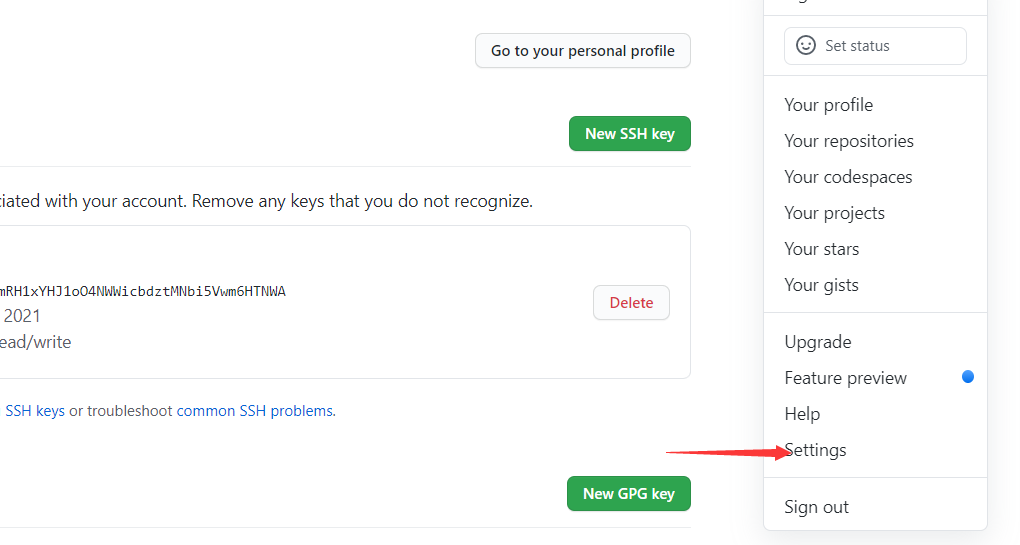Click Go to your personal profile

[582, 51]
